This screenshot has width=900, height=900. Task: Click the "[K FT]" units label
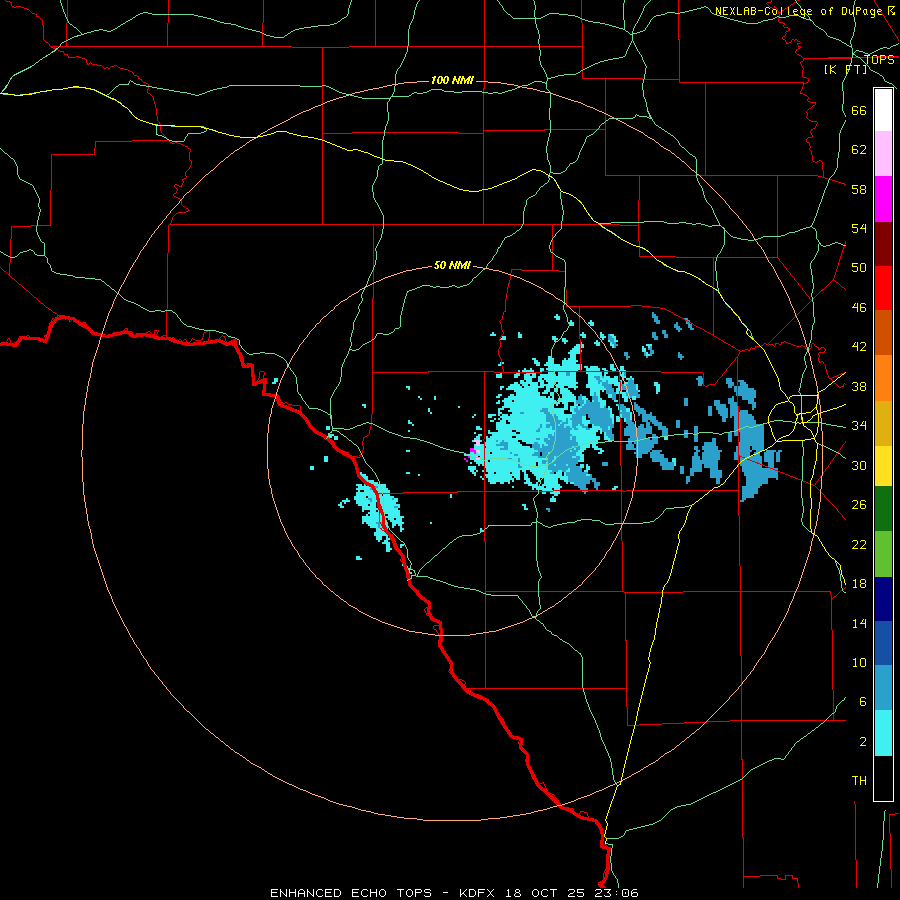[845, 69]
